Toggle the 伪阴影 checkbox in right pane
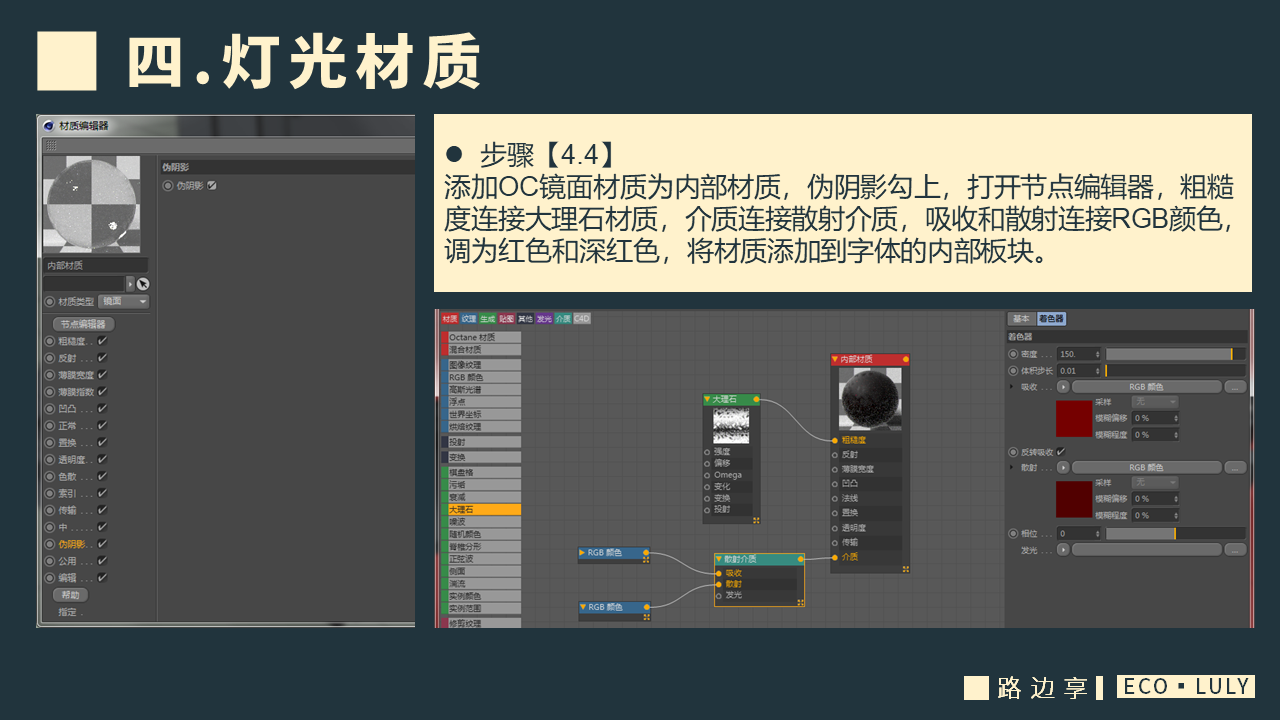Viewport: 1280px width, 720px height. (211, 186)
